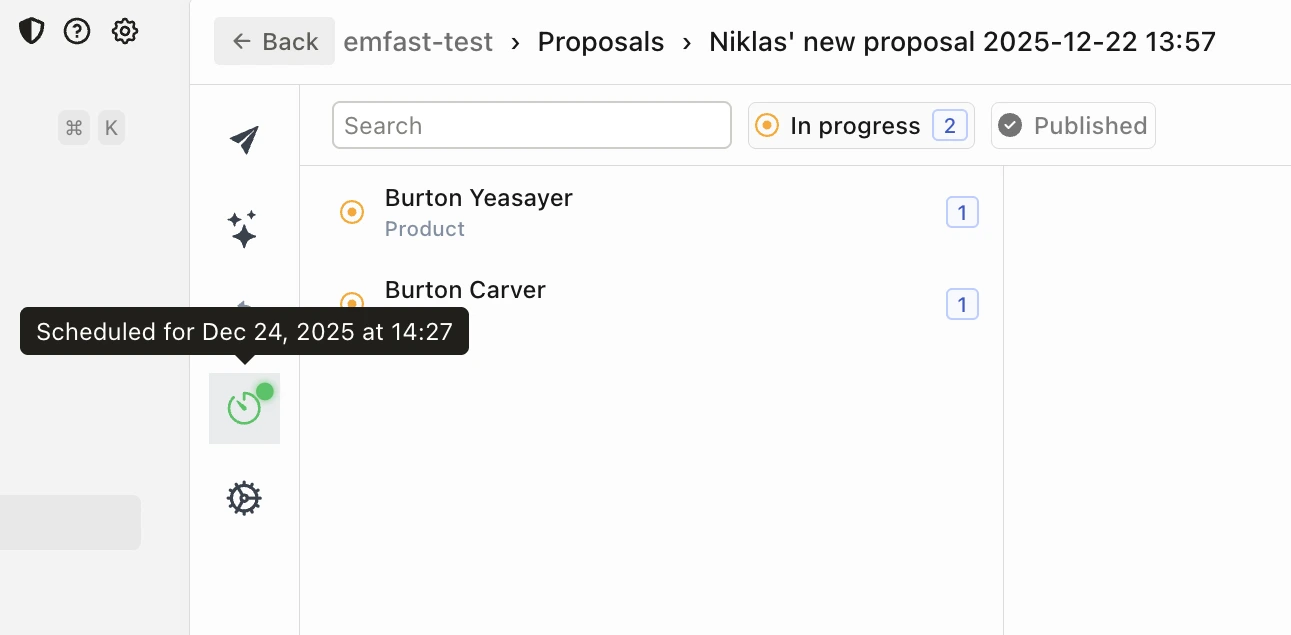Click the shield icon in top-left

coord(32,31)
